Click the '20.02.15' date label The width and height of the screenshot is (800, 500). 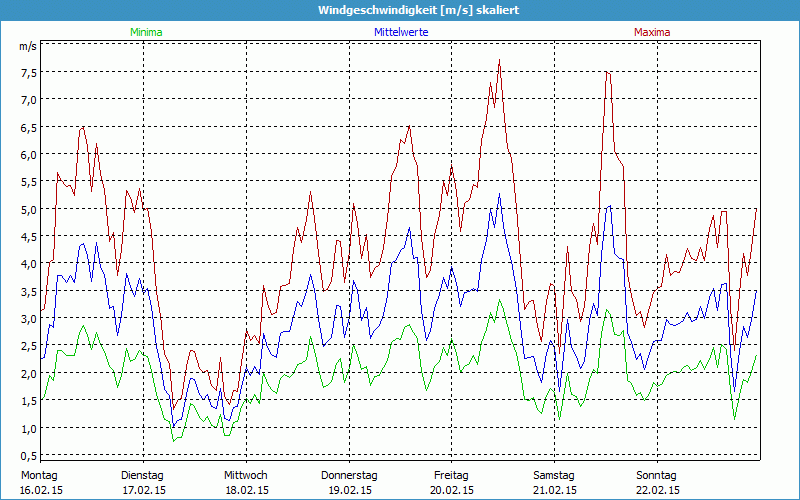[x=453, y=490]
